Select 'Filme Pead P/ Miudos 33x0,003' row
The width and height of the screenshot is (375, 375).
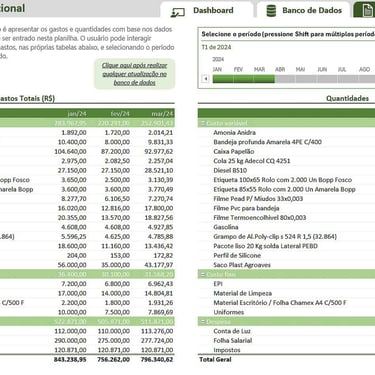[258, 199]
